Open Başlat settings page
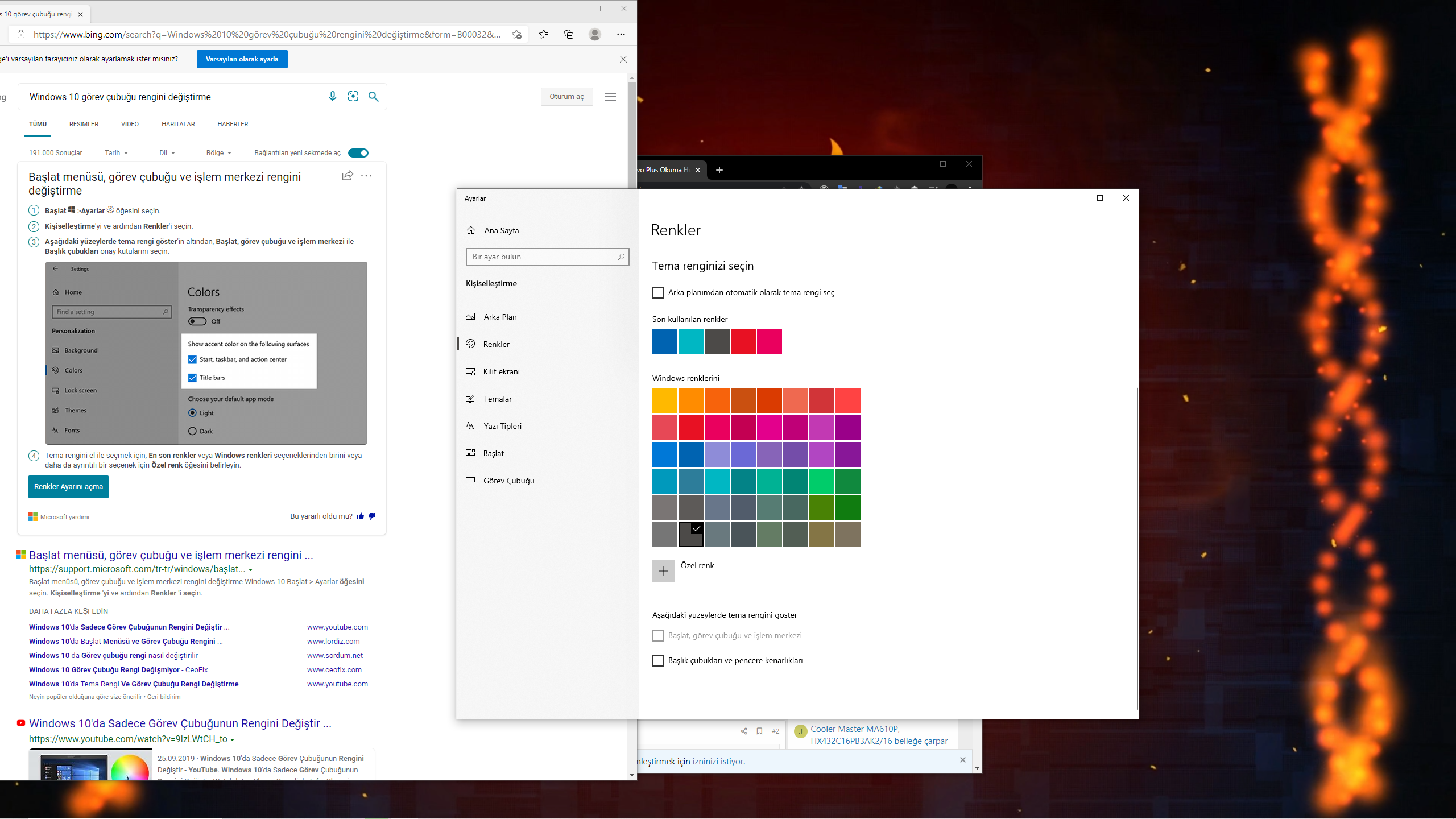This screenshot has width=1456, height=819. coord(547,453)
